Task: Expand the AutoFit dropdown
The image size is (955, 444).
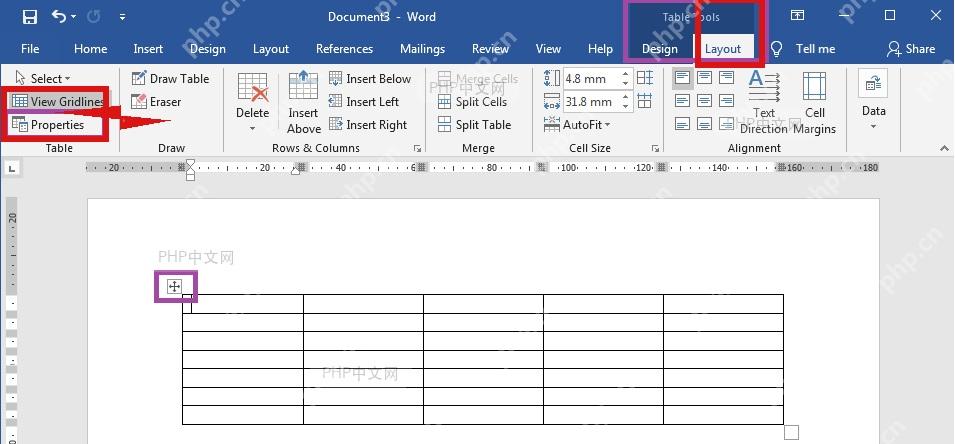Action: click(x=577, y=125)
